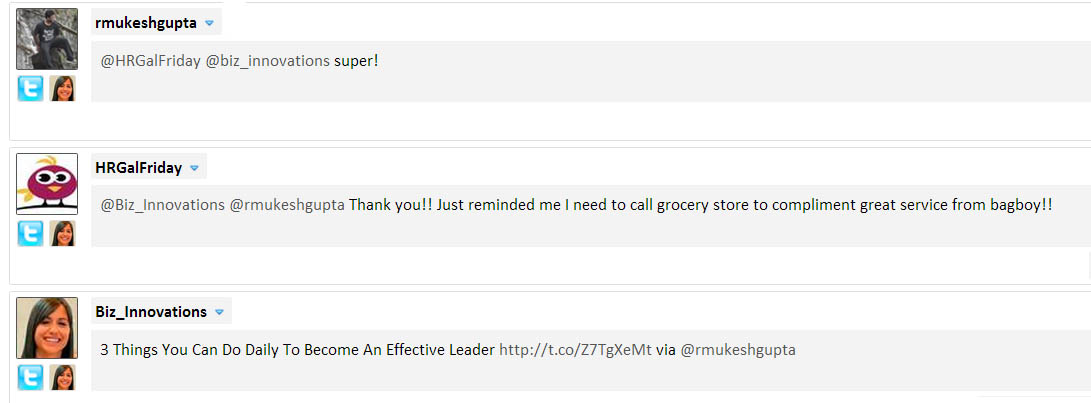Expand dropdown arrow next to Biz_Innovations
1091x403 pixels.
point(219,313)
